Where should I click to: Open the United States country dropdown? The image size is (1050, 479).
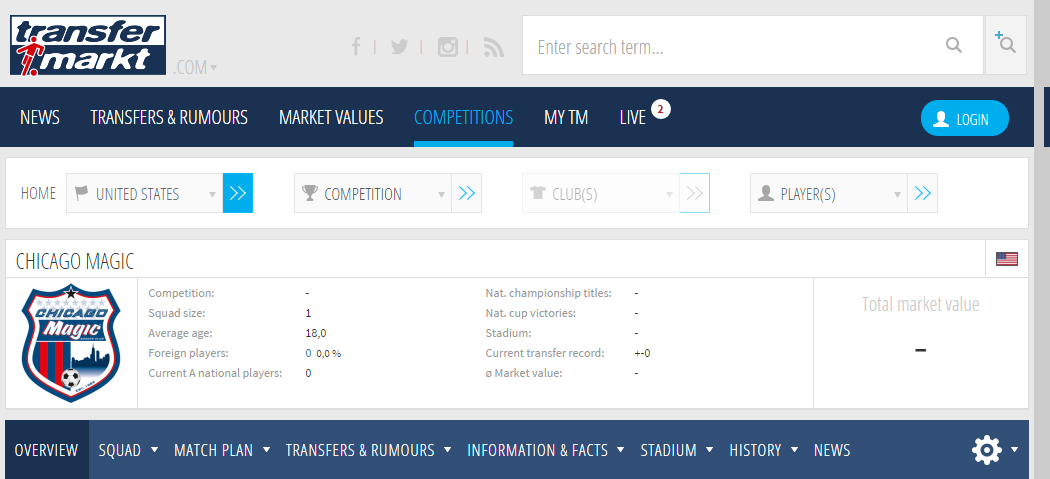coord(145,194)
